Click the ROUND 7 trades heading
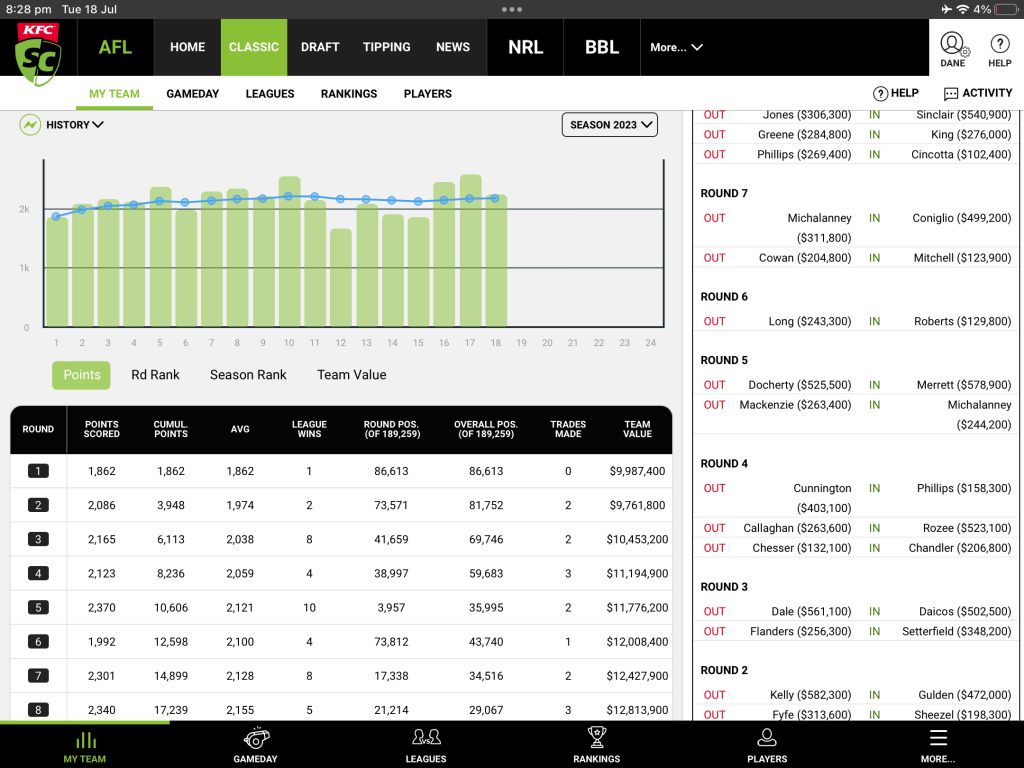 point(724,193)
